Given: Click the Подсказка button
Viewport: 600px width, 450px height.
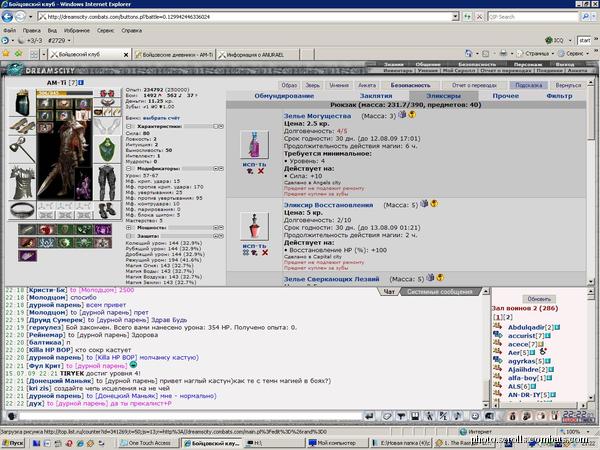Looking at the screenshot, I should coord(528,85).
